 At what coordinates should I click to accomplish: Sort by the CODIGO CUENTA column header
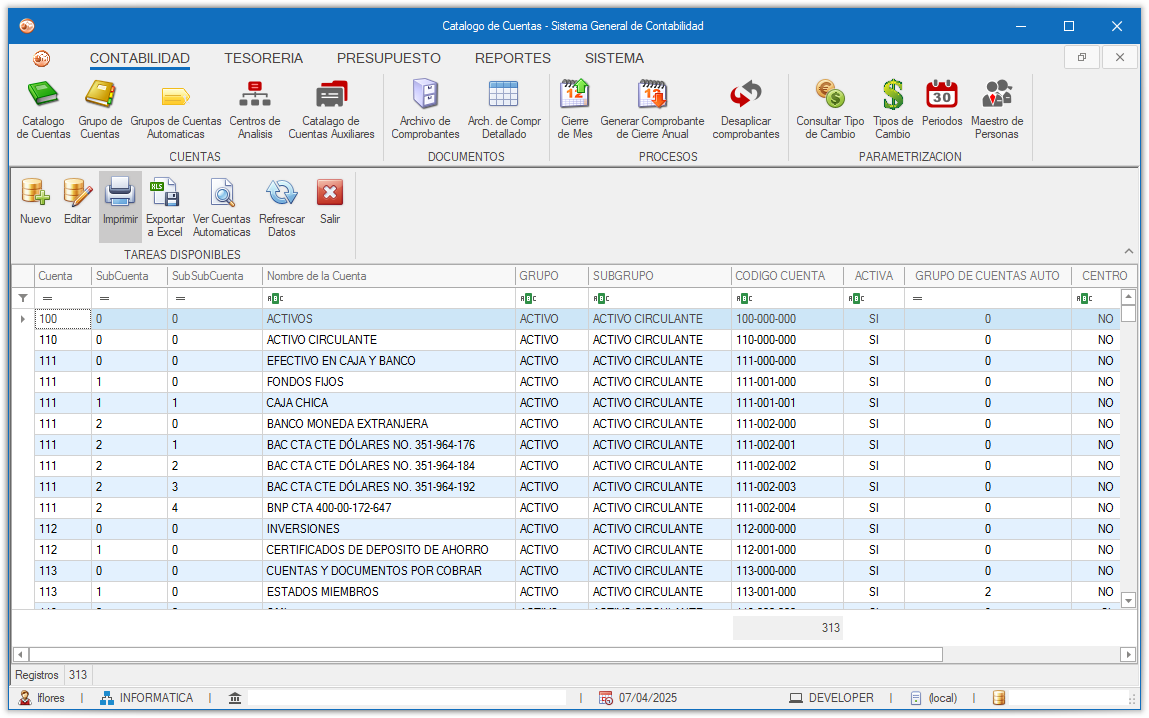click(x=788, y=276)
